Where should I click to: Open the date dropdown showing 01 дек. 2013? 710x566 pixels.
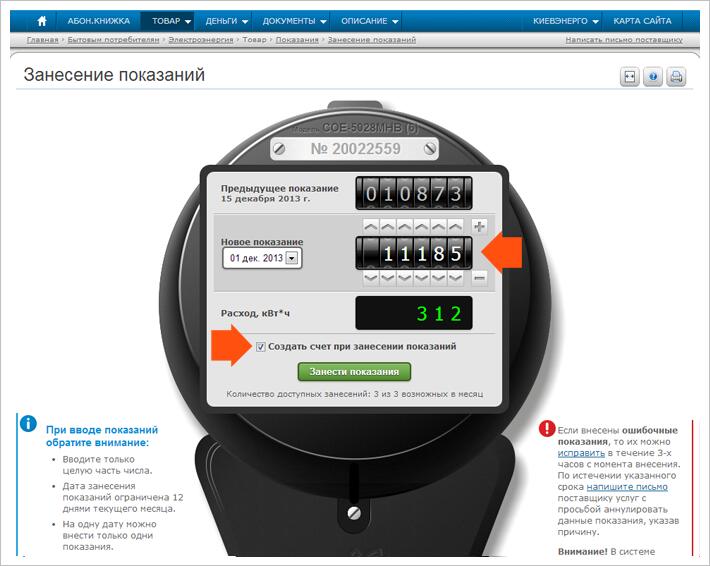pyautogui.click(x=292, y=258)
